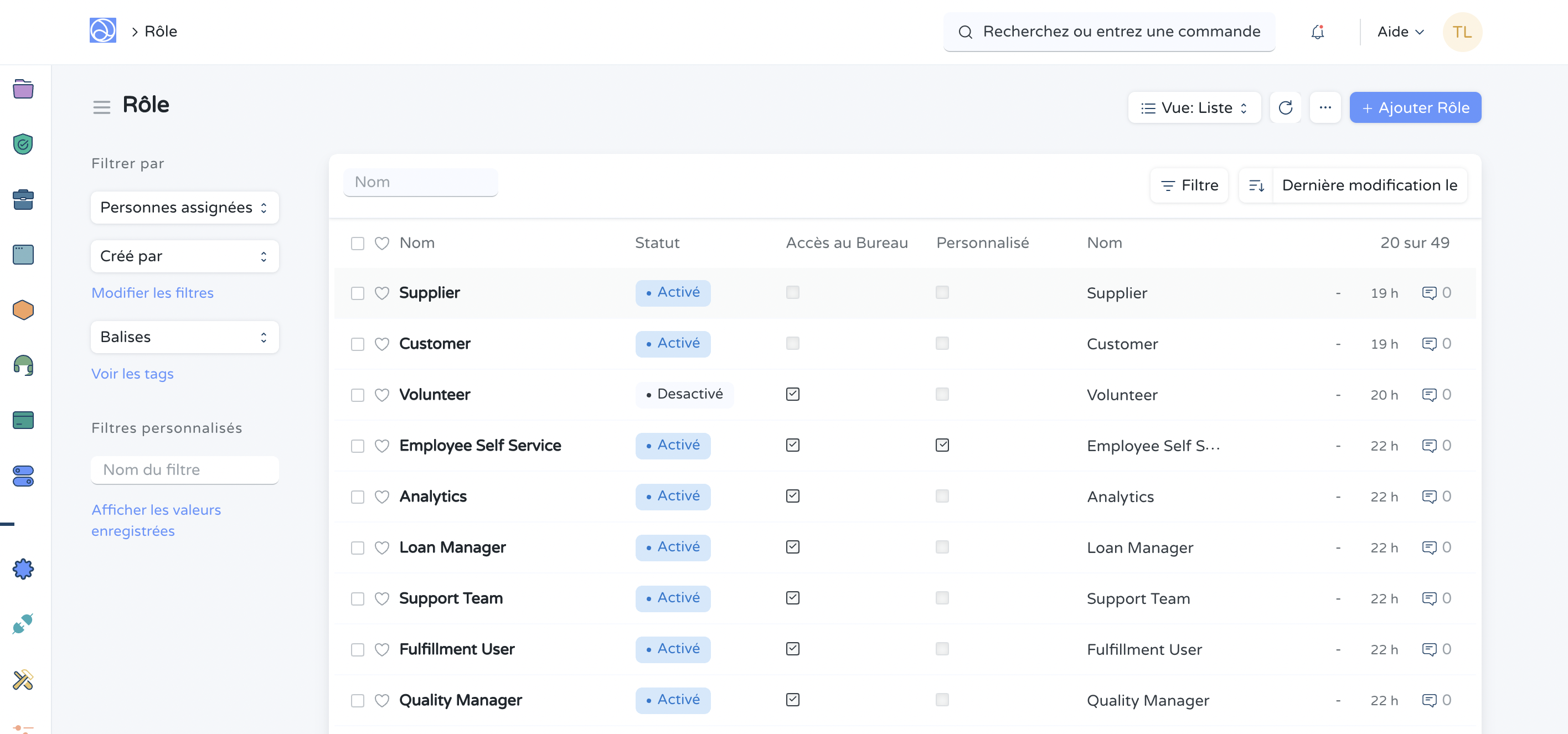1568x734 pixels.
Task: Click the shield icon in left sidebar
Action: pos(23,144)
